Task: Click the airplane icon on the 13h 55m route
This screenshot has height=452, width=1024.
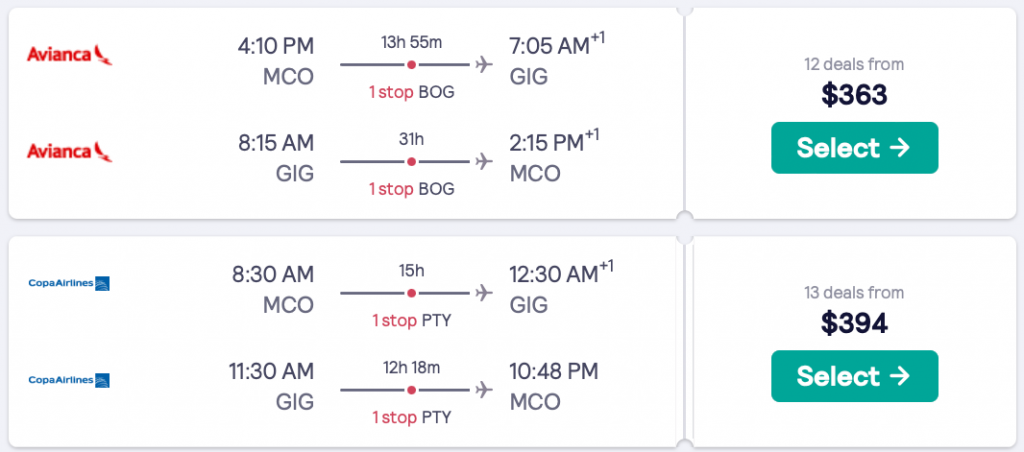Action: 485,66
